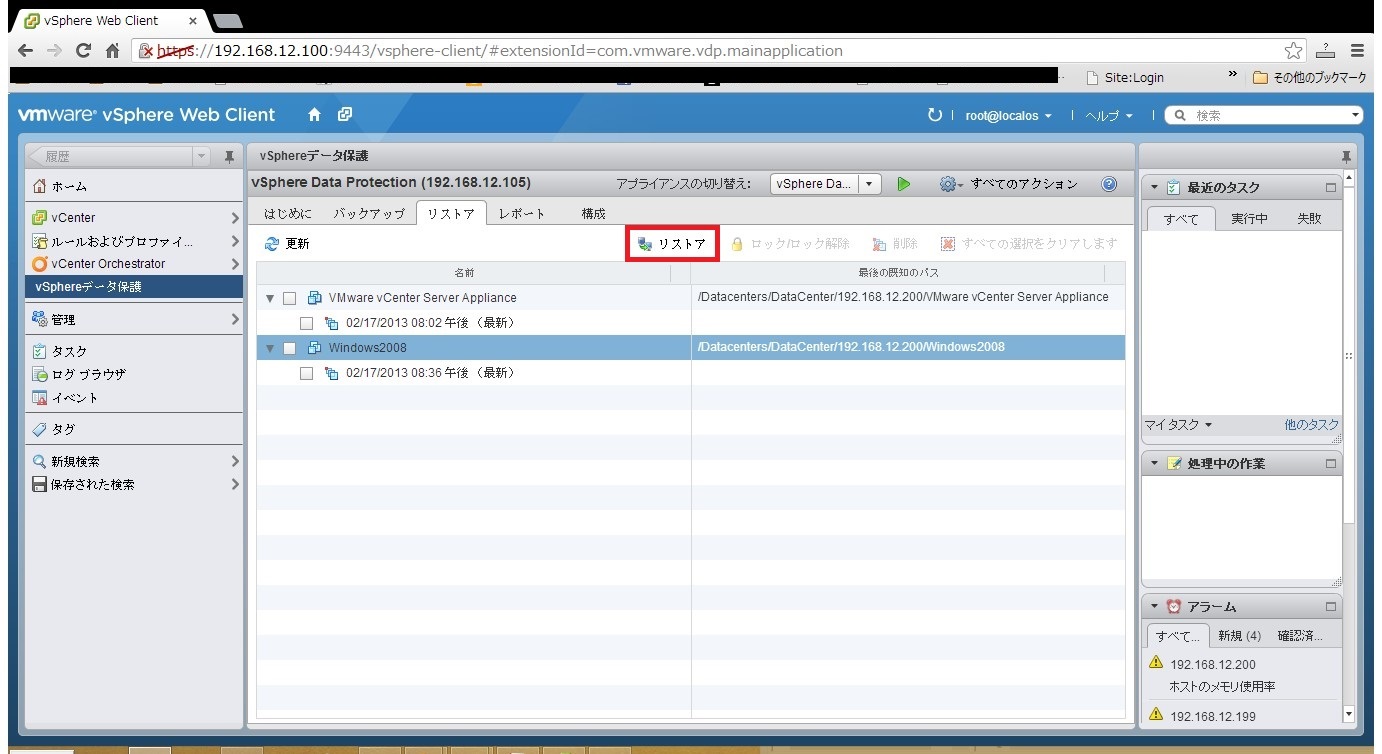Check the 02/17/2013 08:02 午後 backup checkbox

307,323
